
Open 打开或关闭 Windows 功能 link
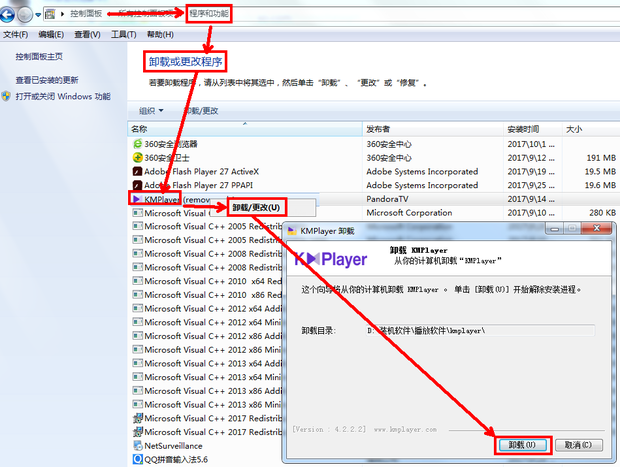pos(63,96)
